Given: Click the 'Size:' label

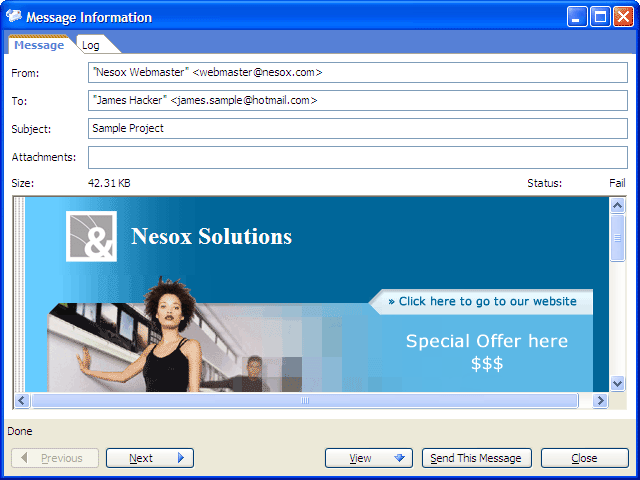Looking at the screenshot, I should [x=23, y=183].
